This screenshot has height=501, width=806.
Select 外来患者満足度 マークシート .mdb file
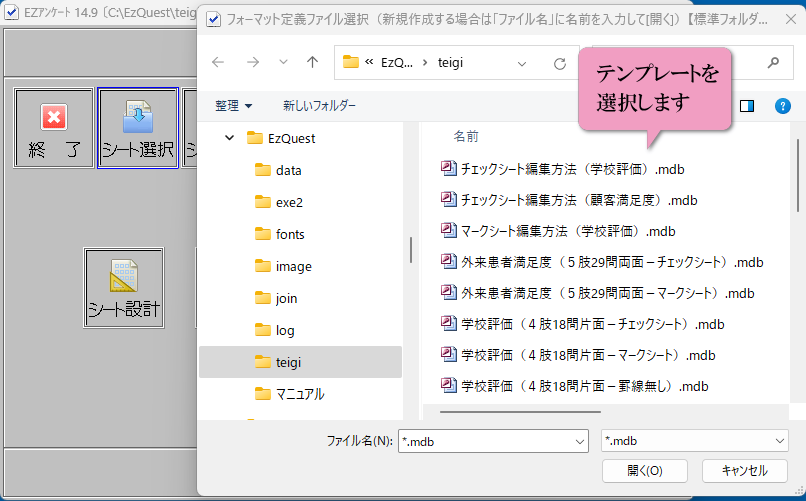597,293
